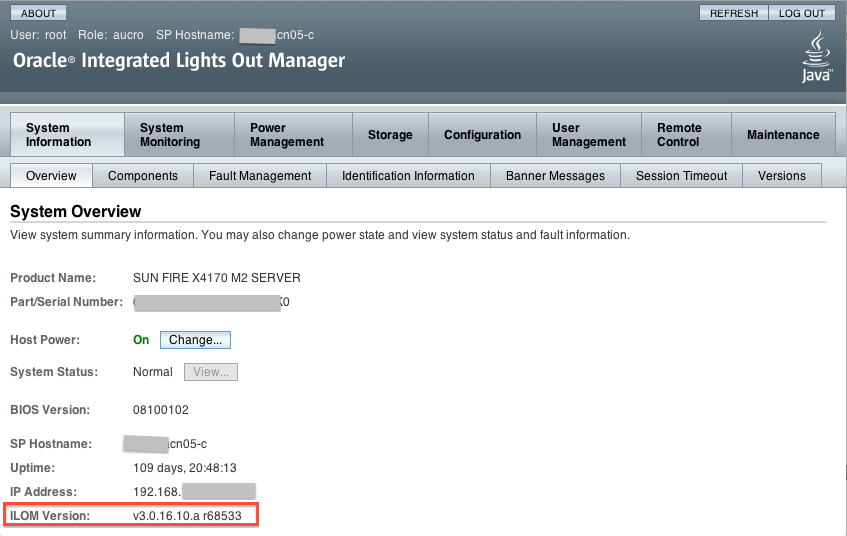Open the Components sub-tab
This screenshot has height=536, width=847.
[143, 176]
